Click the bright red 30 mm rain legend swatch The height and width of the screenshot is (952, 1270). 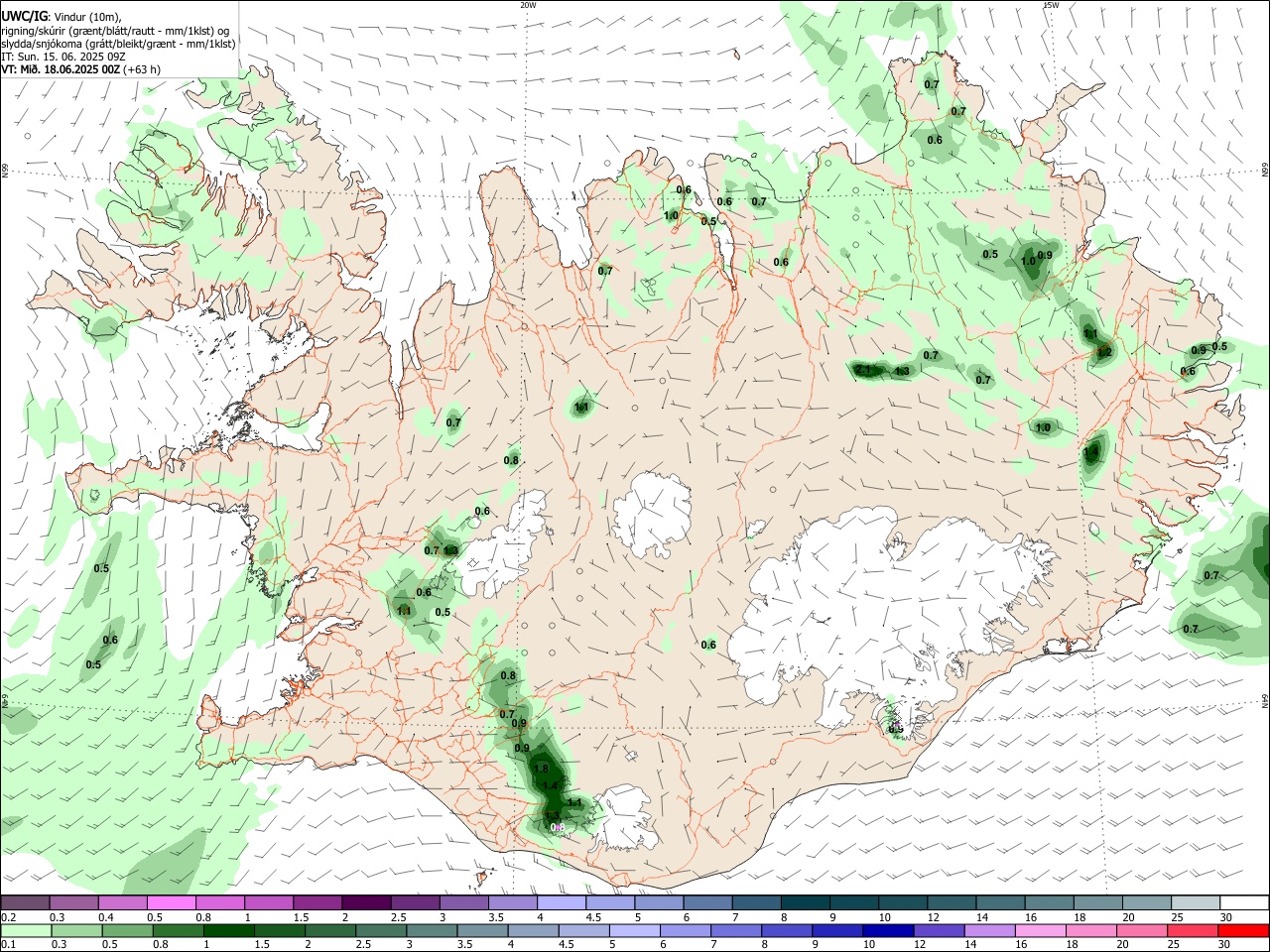click(x=1243, y=930)
